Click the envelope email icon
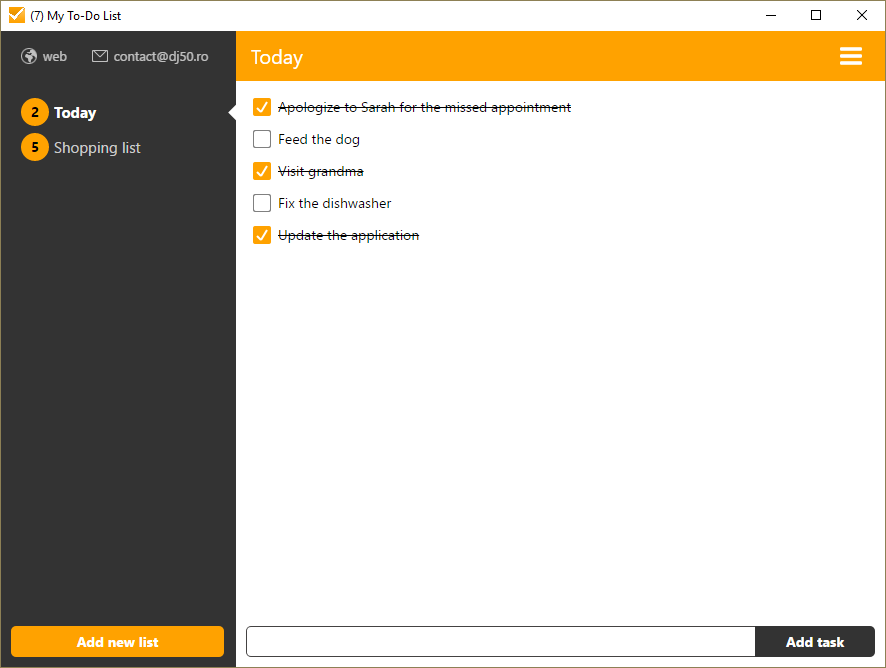Image resolution: width=886 pixels, height=668 pixels. 100,57
